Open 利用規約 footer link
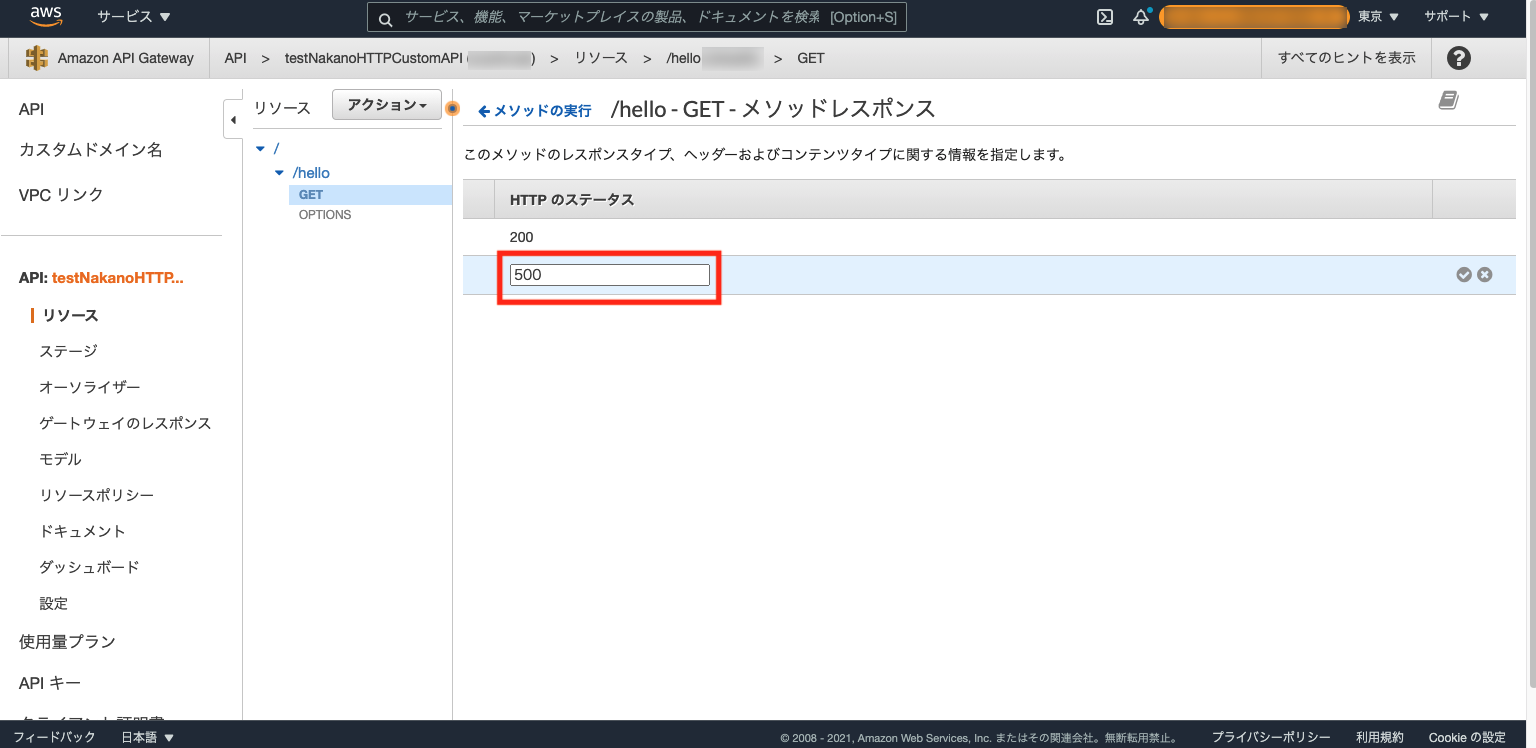This screenshot has width=1536, height=748. pyautogui.click(x=1380, y=737)
